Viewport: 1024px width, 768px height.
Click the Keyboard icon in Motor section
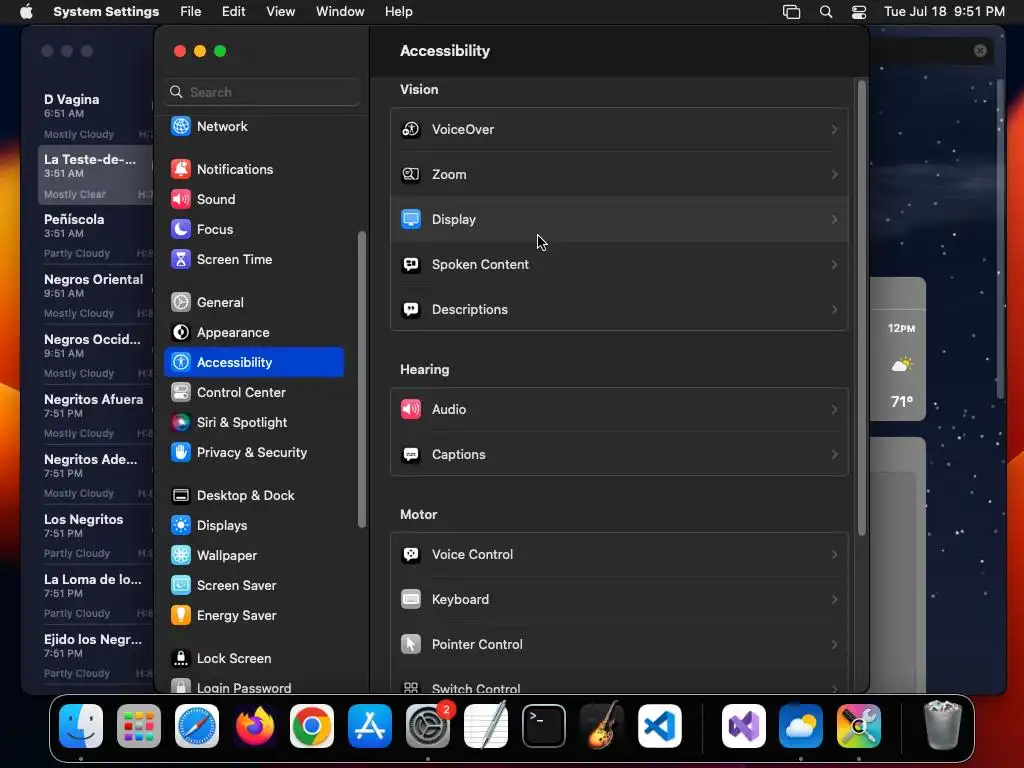click(x=411, y=600)
